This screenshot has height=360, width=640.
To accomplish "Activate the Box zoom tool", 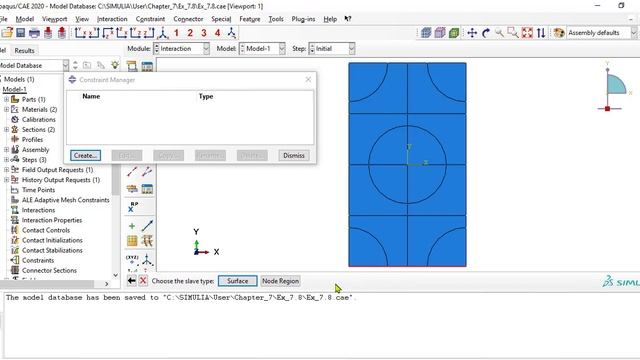I will tap(513, 33).
